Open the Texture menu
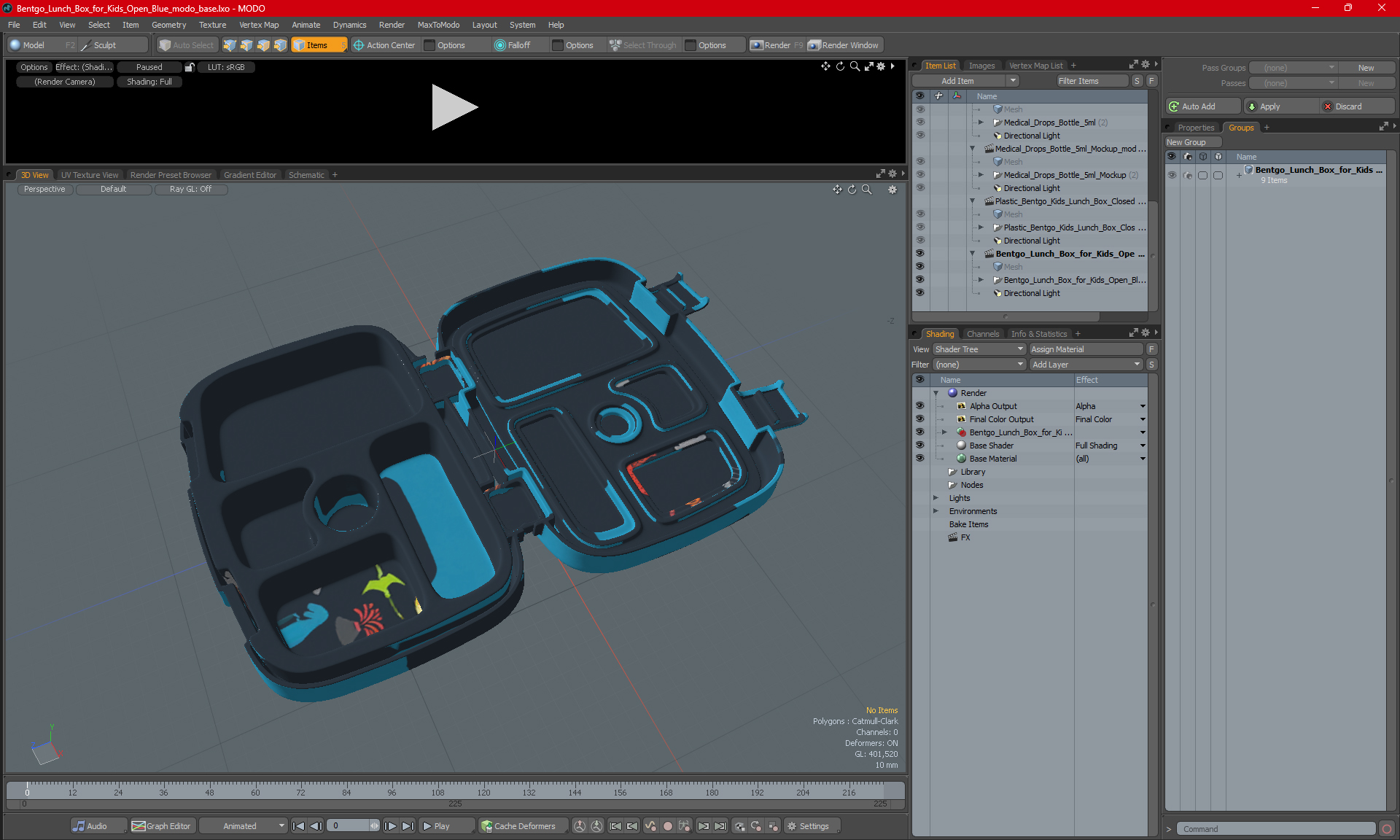1400x840 pixels. (x=212, y=25)
